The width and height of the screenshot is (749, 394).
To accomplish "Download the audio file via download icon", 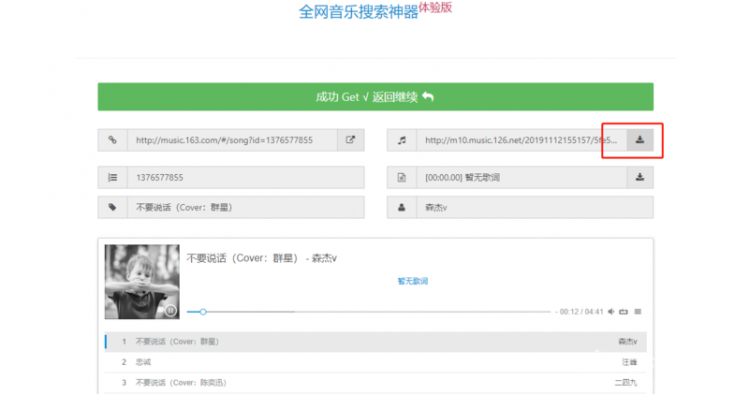I will tap(640, 140).
